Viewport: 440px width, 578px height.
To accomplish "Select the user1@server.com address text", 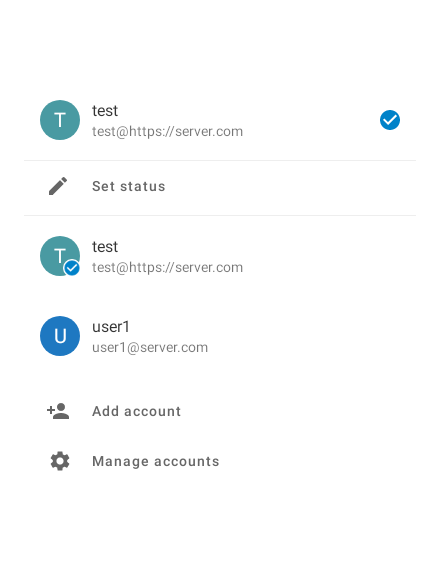I will [150, 348].
